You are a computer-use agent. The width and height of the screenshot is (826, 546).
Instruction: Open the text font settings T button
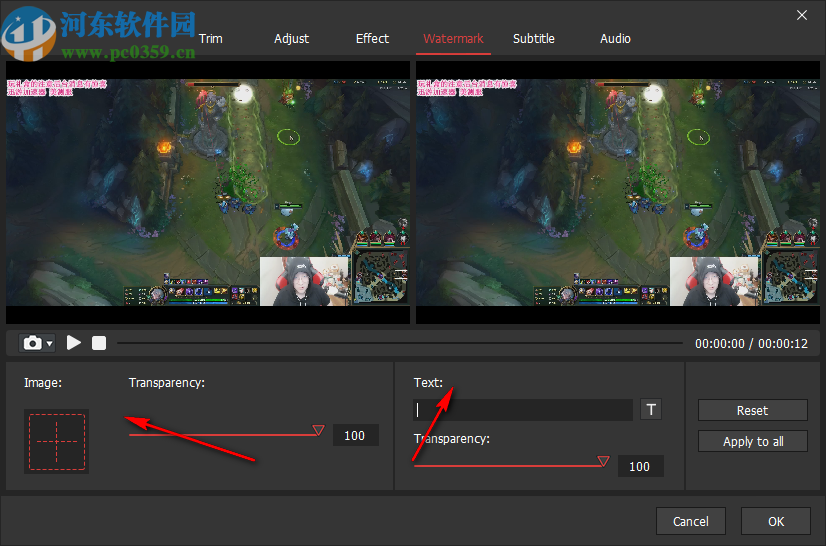pyautogui.click(x=651, y=410)
